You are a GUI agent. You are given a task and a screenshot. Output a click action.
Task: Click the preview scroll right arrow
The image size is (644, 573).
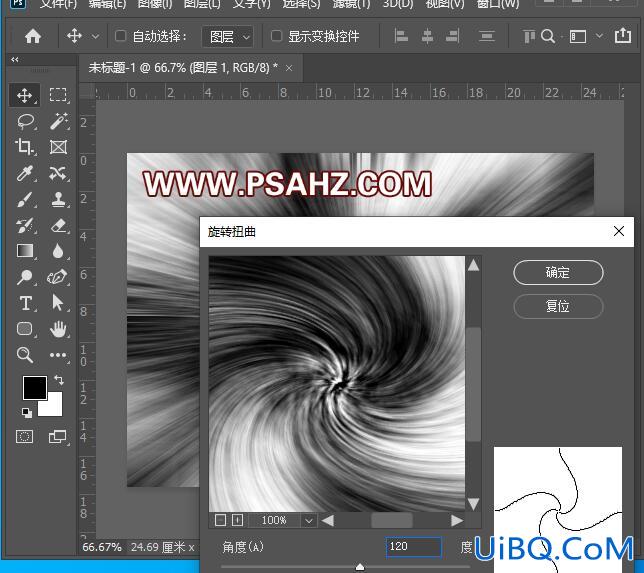coord(457,520)
